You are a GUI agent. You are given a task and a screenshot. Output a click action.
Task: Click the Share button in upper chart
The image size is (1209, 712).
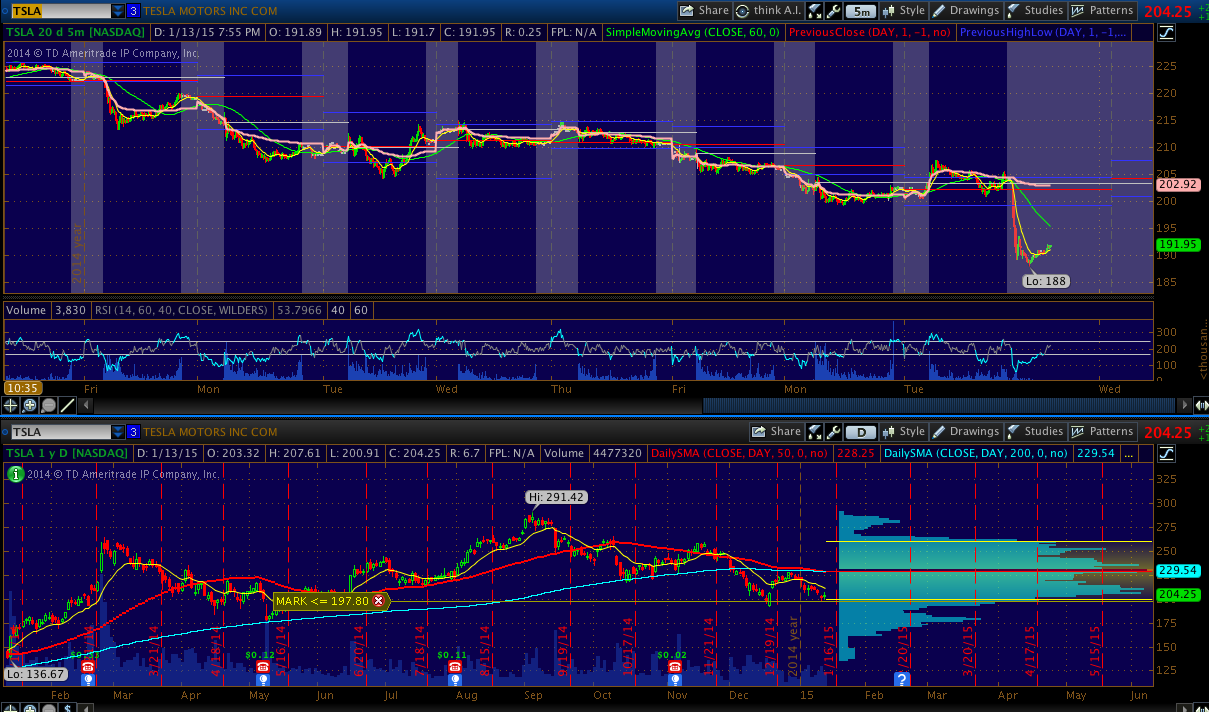pyautogui.click(x=705, y=11)
